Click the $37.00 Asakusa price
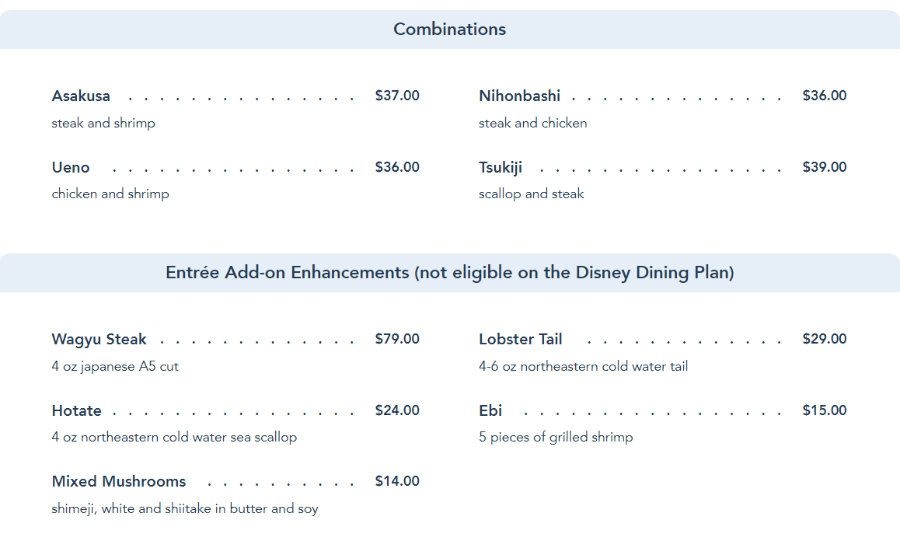Viewport: 900px width, 534px height. pyautogui.click(x=397, y=96)
